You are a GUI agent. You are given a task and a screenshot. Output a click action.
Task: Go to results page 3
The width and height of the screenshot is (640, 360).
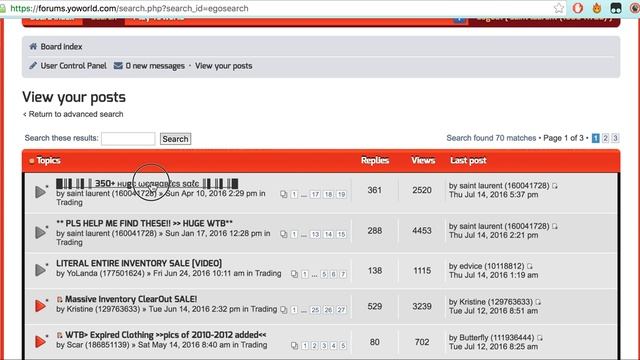coord(615,138)
